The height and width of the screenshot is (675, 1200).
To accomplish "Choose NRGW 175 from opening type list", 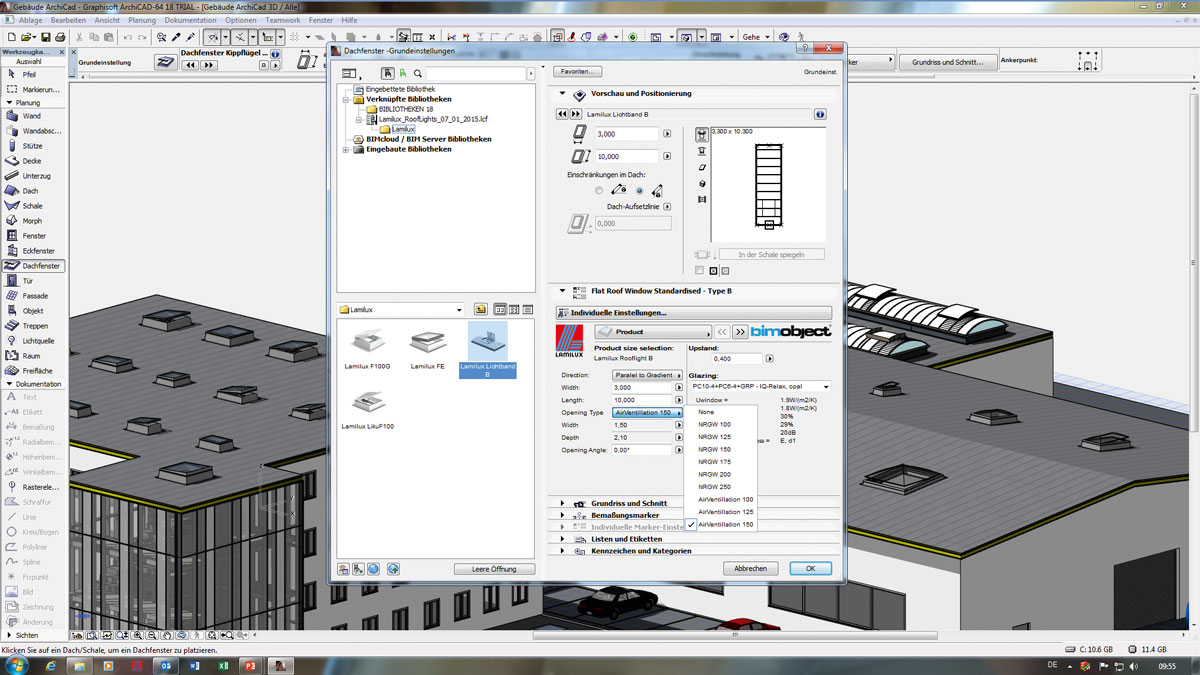I will coord(714,462).
